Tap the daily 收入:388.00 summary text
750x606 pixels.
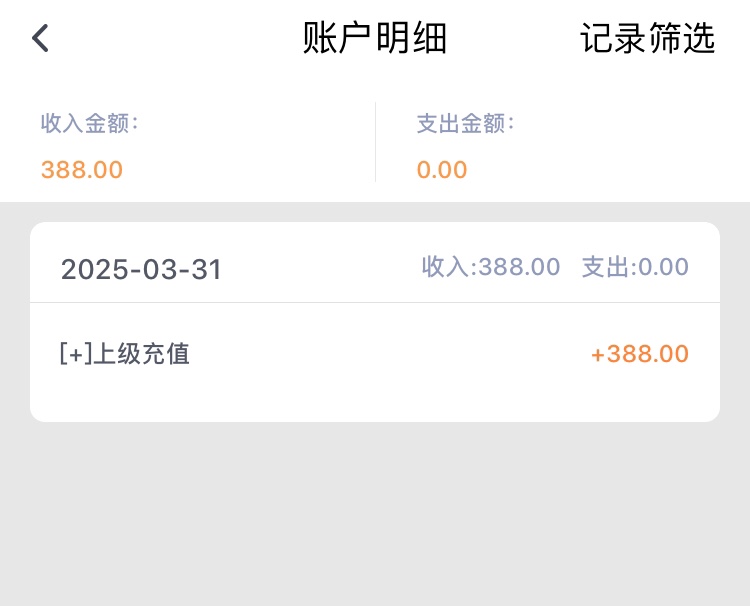pos(491,267)
